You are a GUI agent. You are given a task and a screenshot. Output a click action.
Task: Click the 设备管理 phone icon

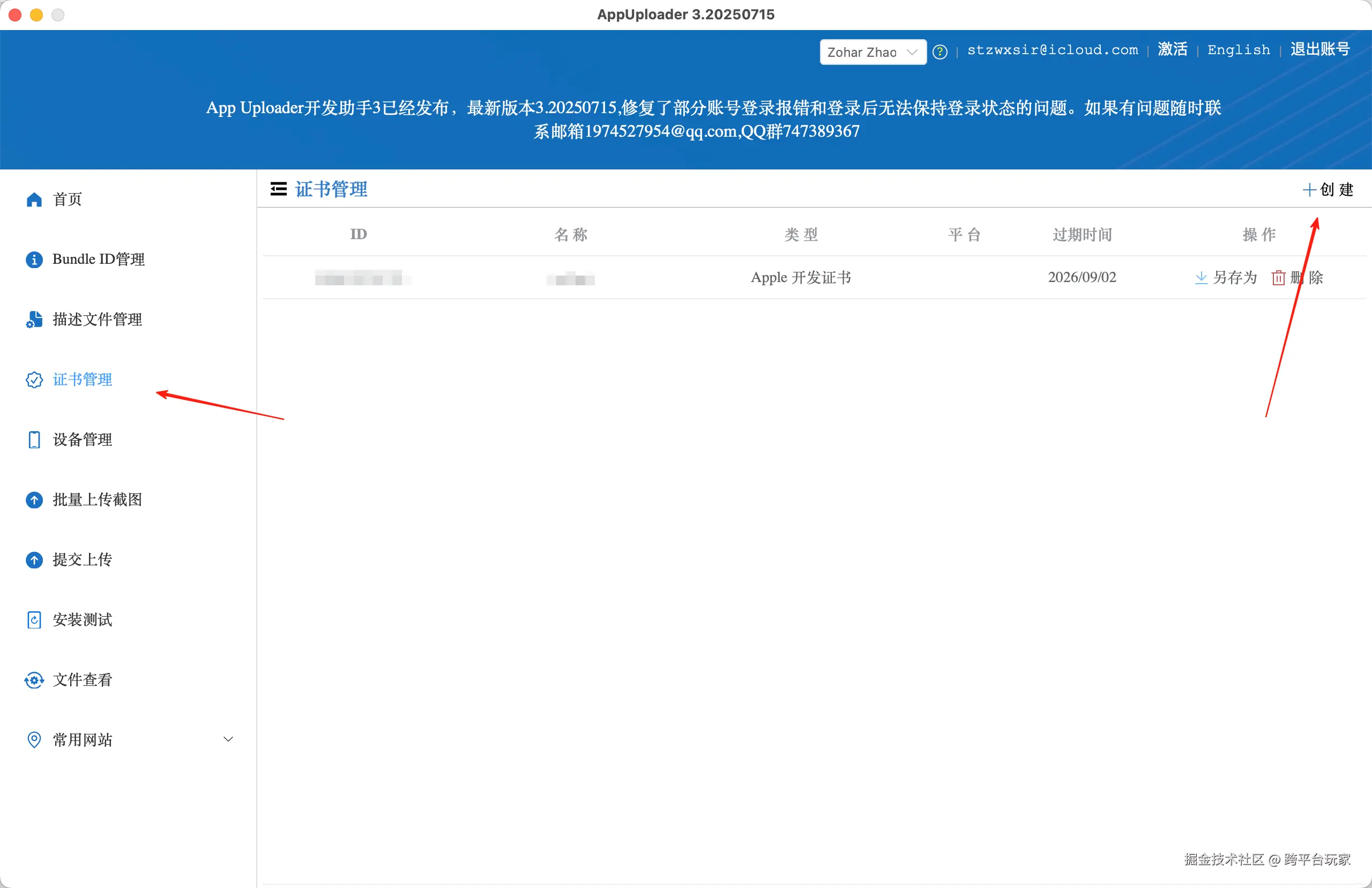point(34,439)
